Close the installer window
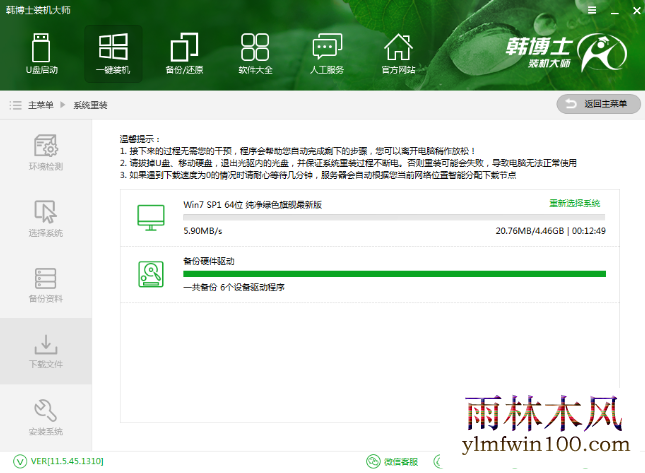This screenshot has width=645, height=473. pos(637,11)
